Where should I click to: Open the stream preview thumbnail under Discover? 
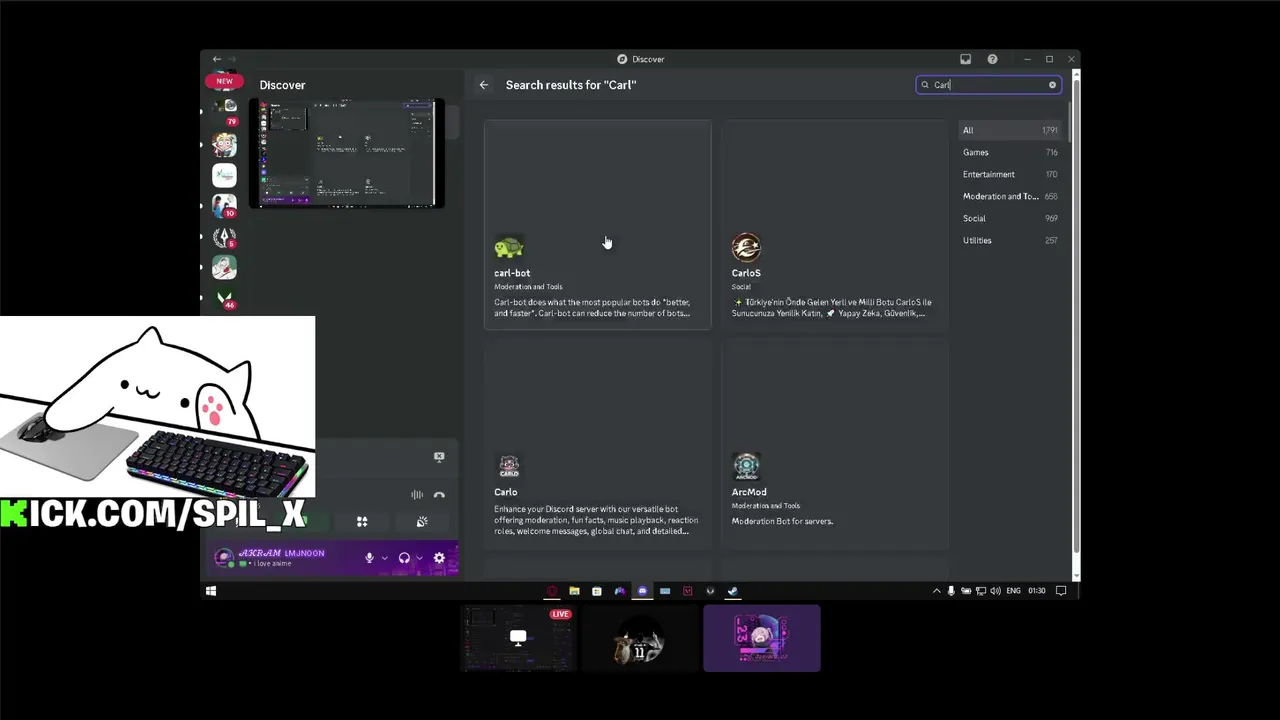pos(347,153)
